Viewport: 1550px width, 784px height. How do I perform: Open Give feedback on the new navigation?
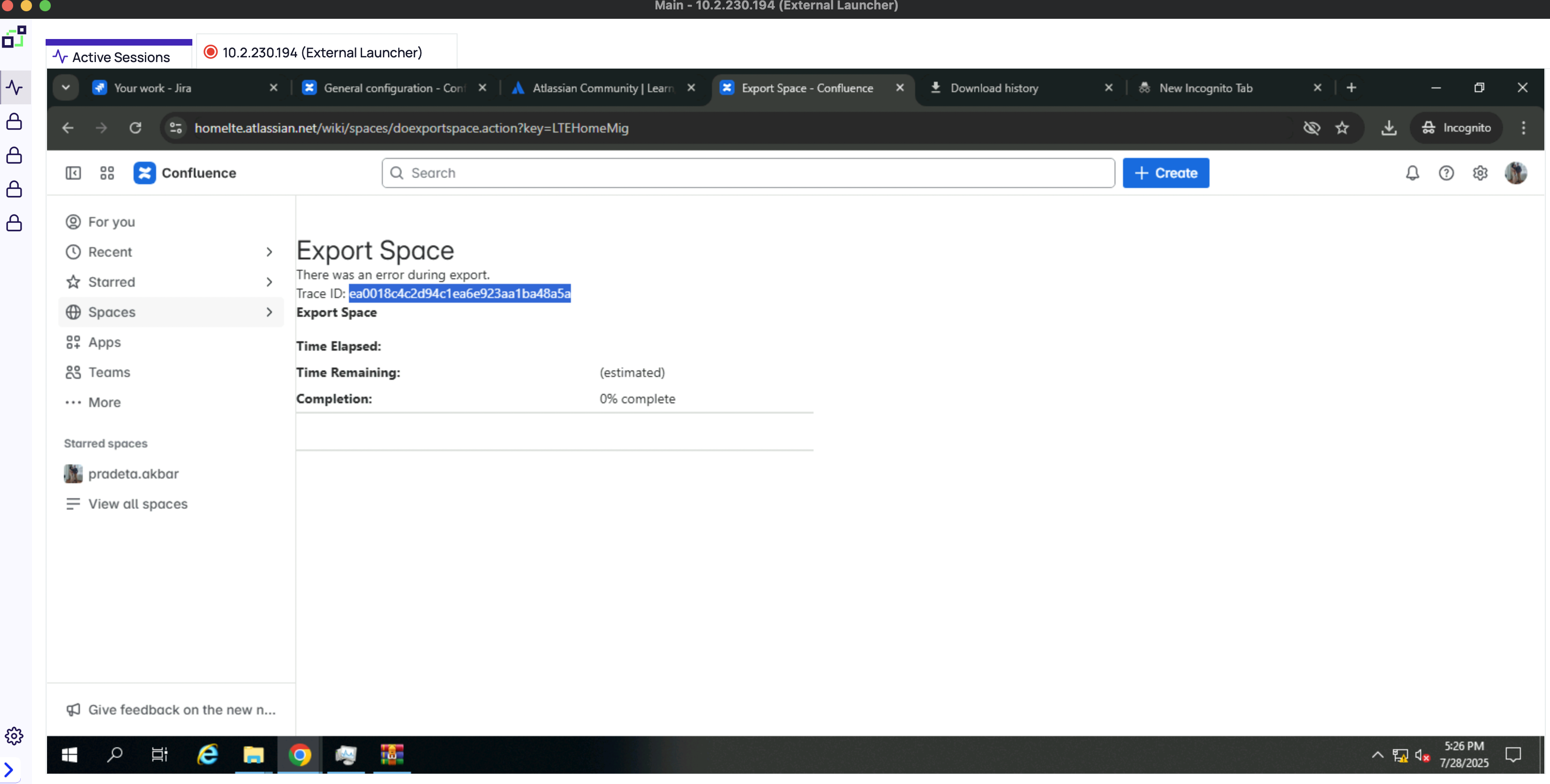point(171,710)
